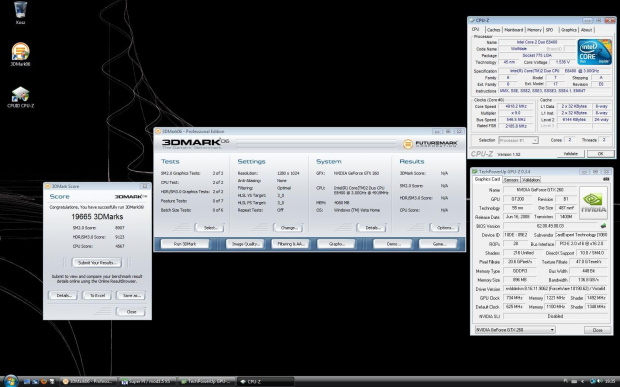Open the 3DMark06 desktop shortcut

coord(20,54)
